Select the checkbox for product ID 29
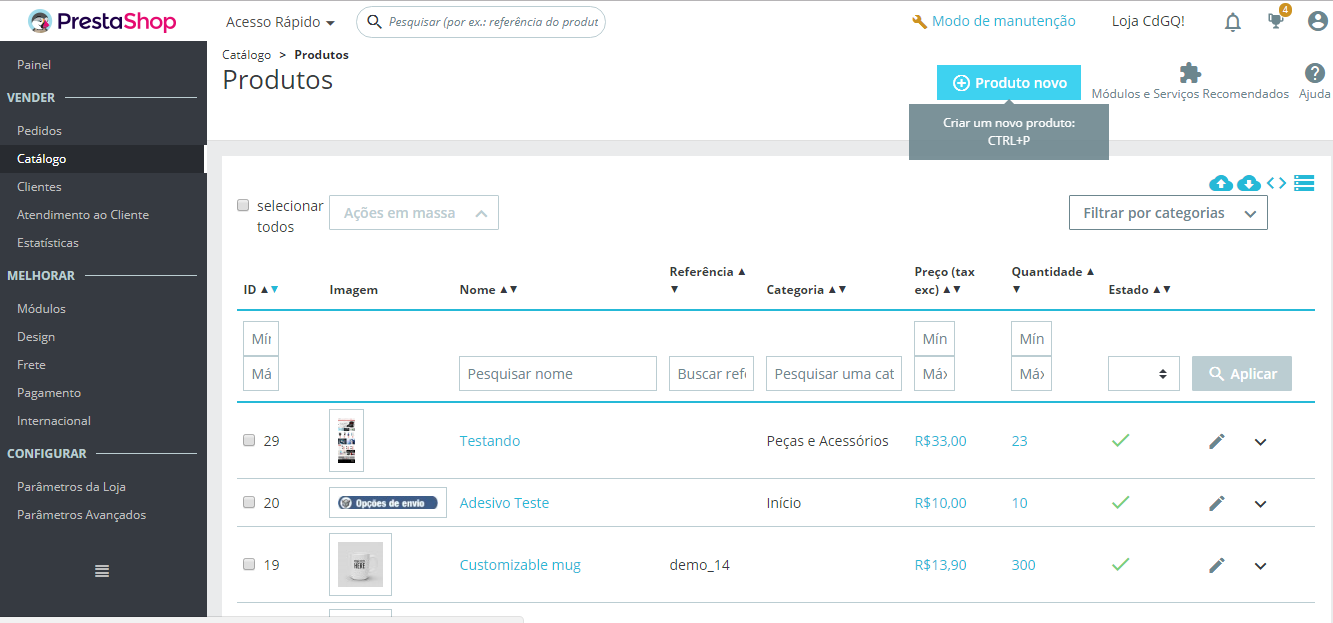The height and width of the screenshot is (623, 1333). click(x=249, y=440)
